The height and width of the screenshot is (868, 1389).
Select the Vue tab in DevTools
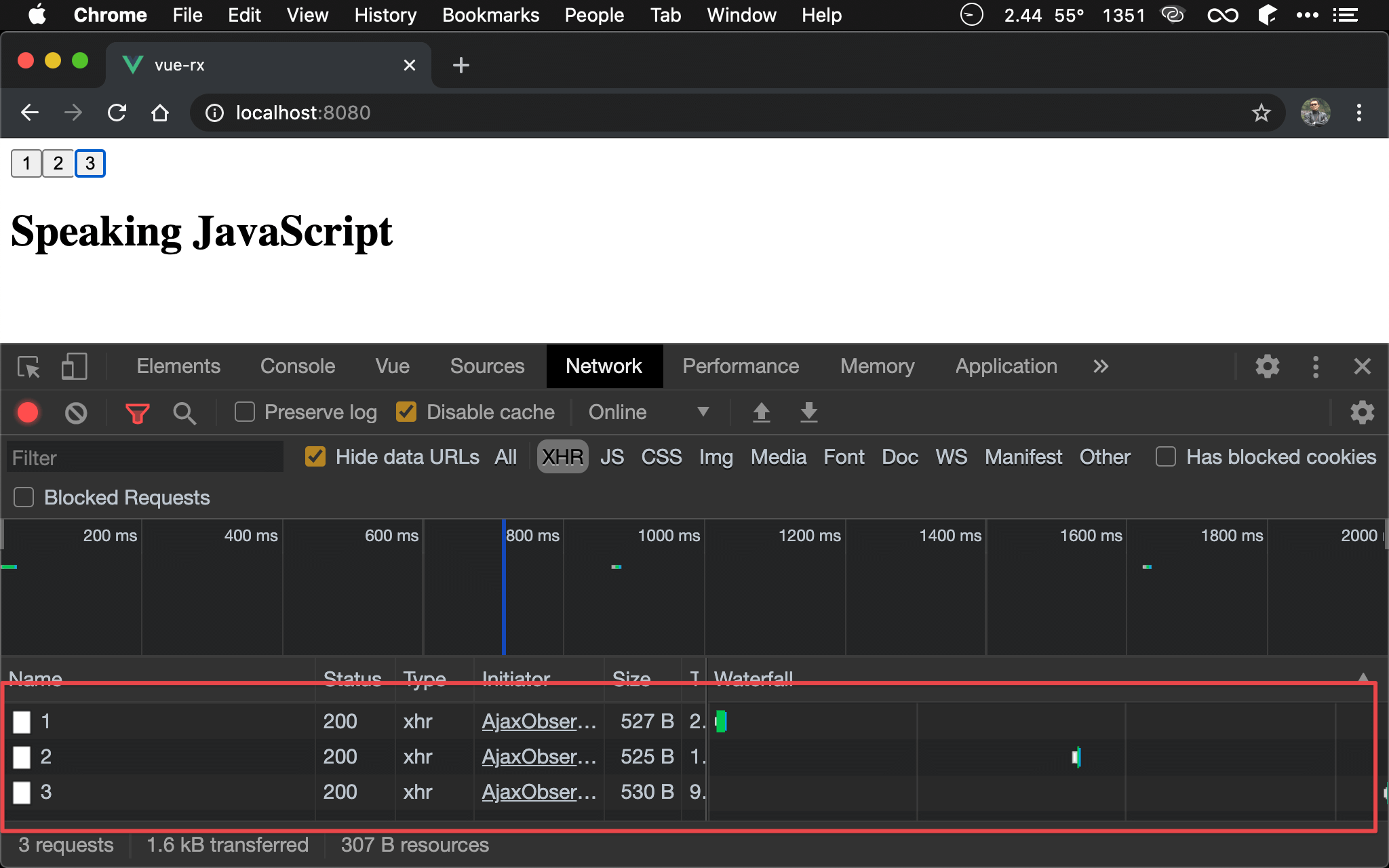(391, 366)
